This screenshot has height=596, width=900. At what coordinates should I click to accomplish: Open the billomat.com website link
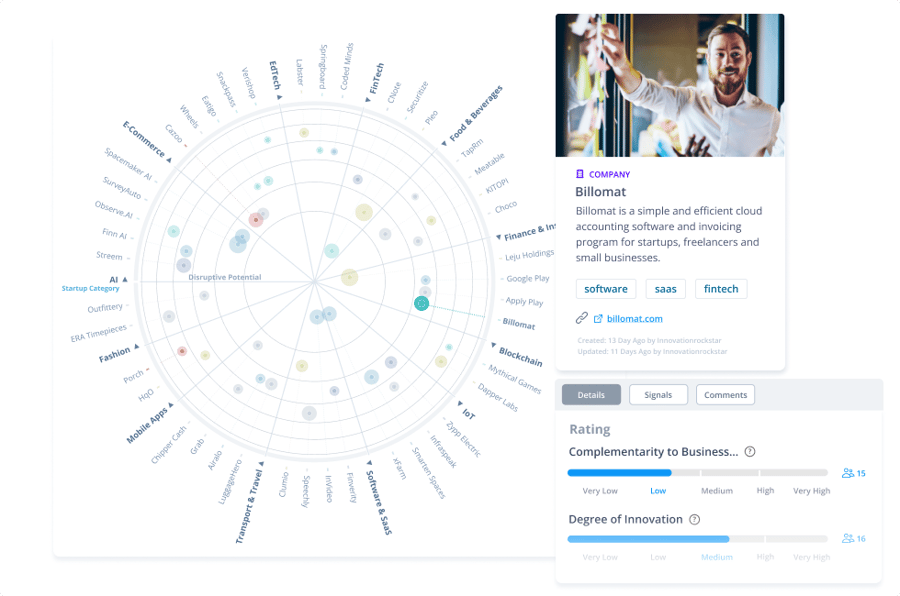pyautogui.click(x=634, y=319)
